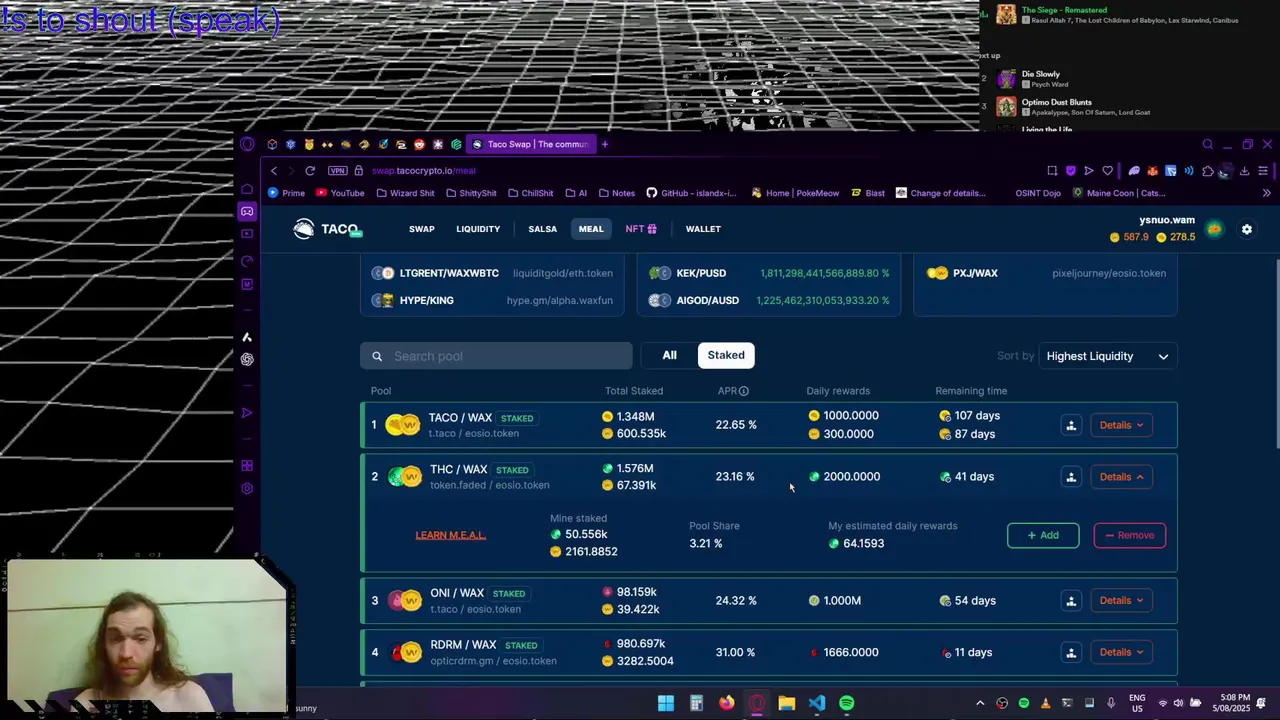Viewport: 1280px width, 720px height.
Task: Open the SALSA menu item
Action: pos(543,229)
